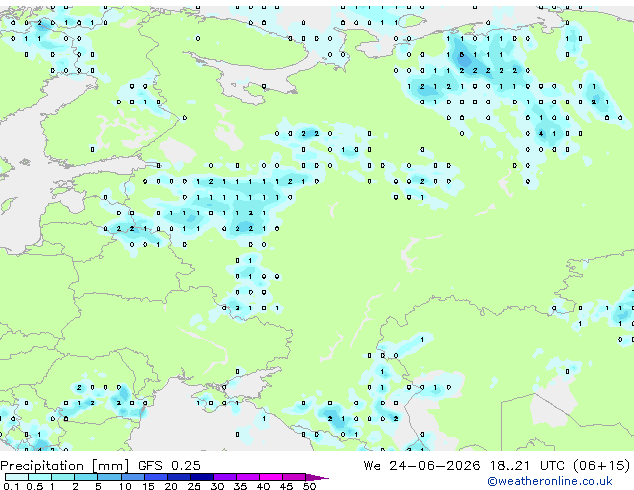The height and width of the screenshot is (490, 634).
Task: Click the 30–35 mm purple legend swatch
Action: point(224,477)
